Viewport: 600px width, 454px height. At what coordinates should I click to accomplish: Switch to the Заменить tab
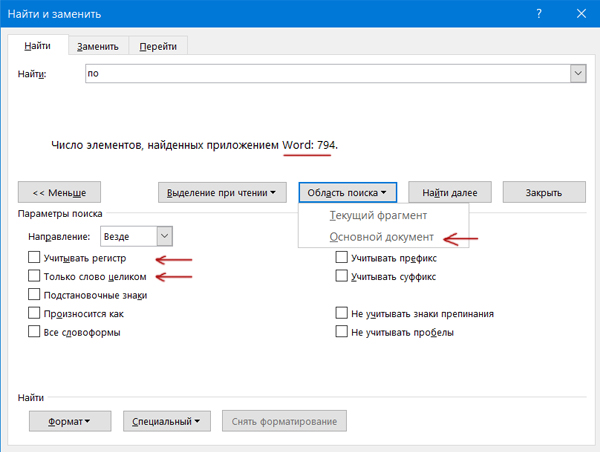click(x=98, y=46)
